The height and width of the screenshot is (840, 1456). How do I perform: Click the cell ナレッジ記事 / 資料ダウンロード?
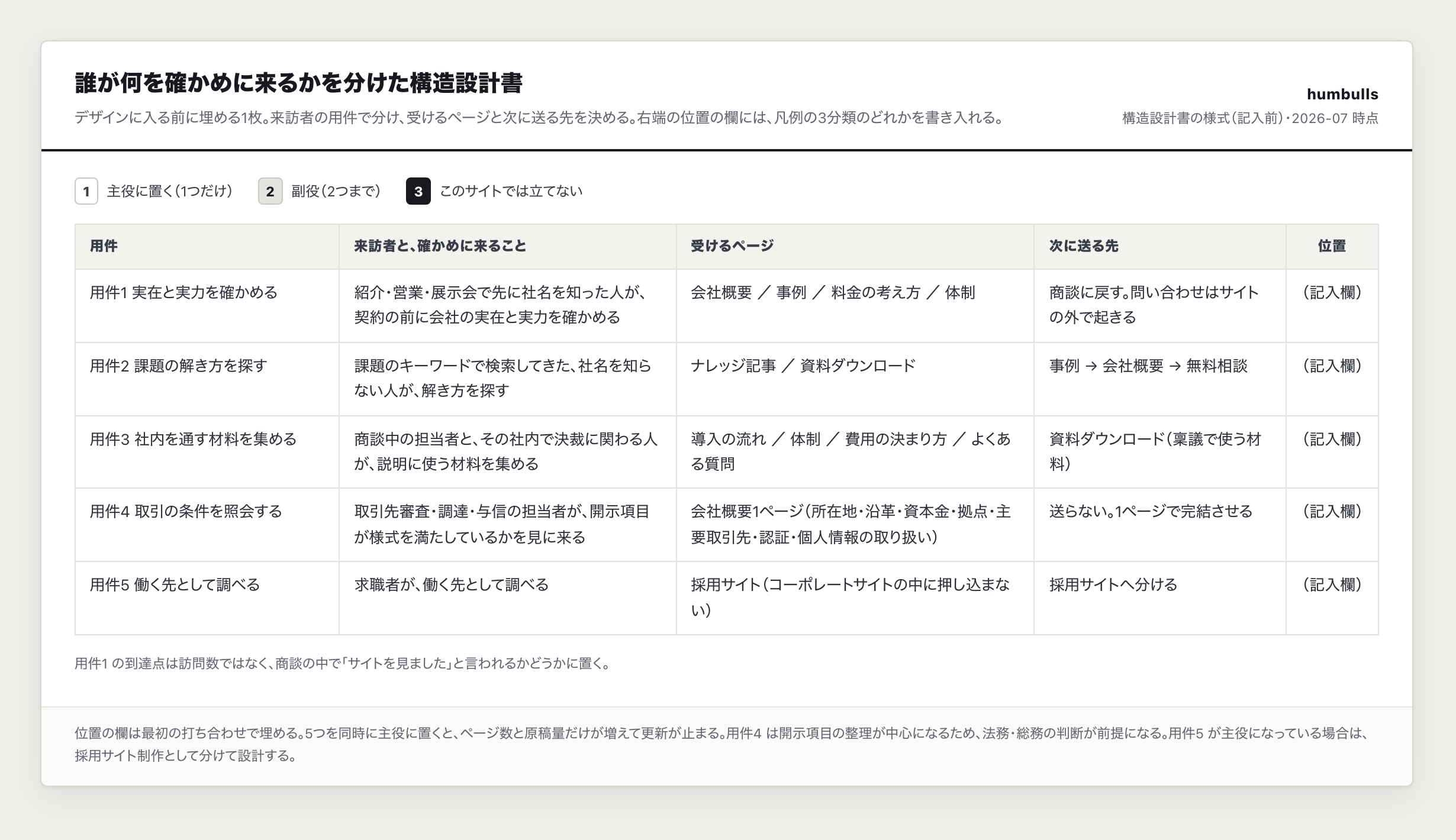click(x=855, y=379)
